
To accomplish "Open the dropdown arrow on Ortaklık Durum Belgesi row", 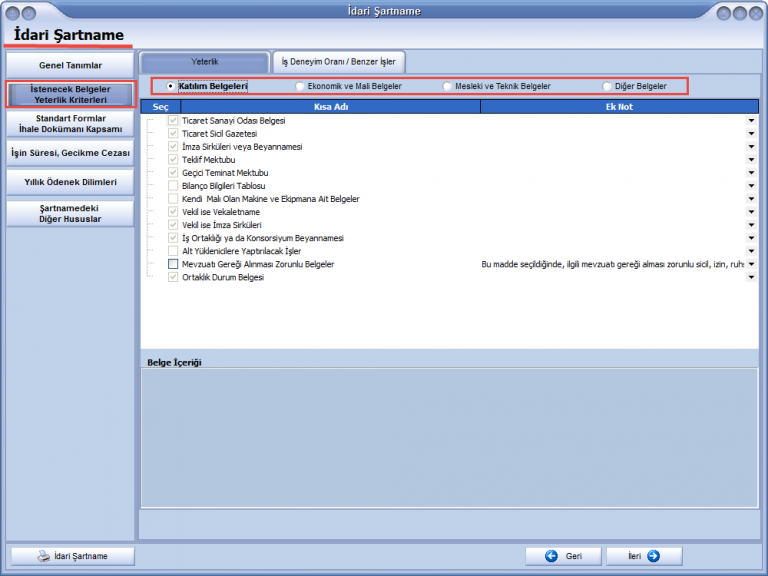I will [x=751, y=277].
